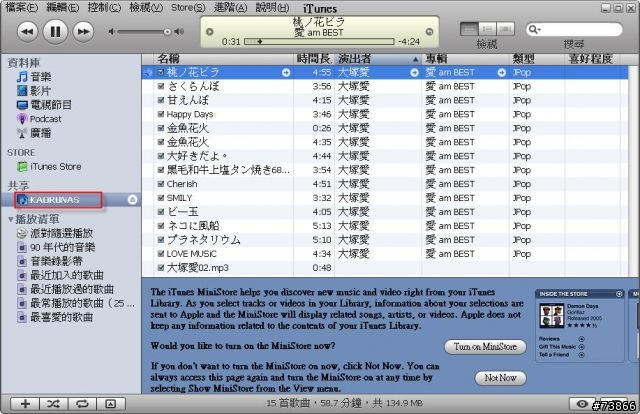Open the search magnifier dropdown

534,29
